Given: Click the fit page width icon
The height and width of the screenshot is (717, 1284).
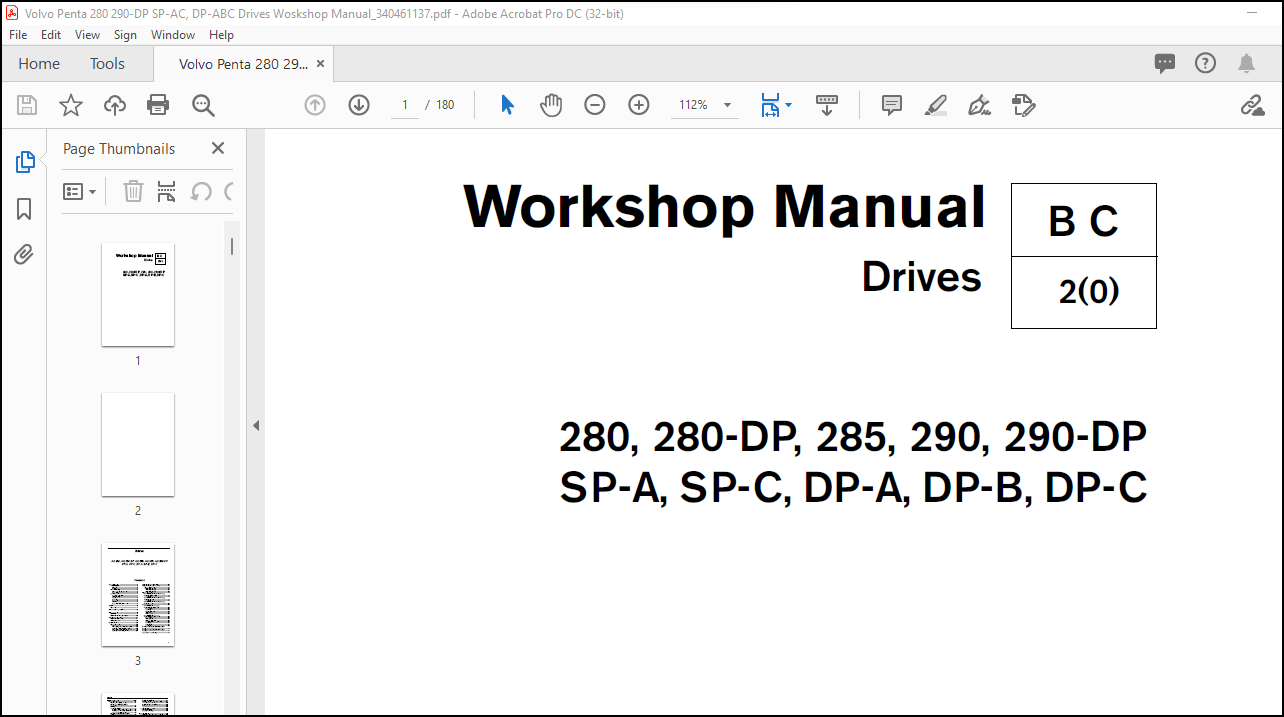Looking at the screenshot, I should tap(769, 105).
